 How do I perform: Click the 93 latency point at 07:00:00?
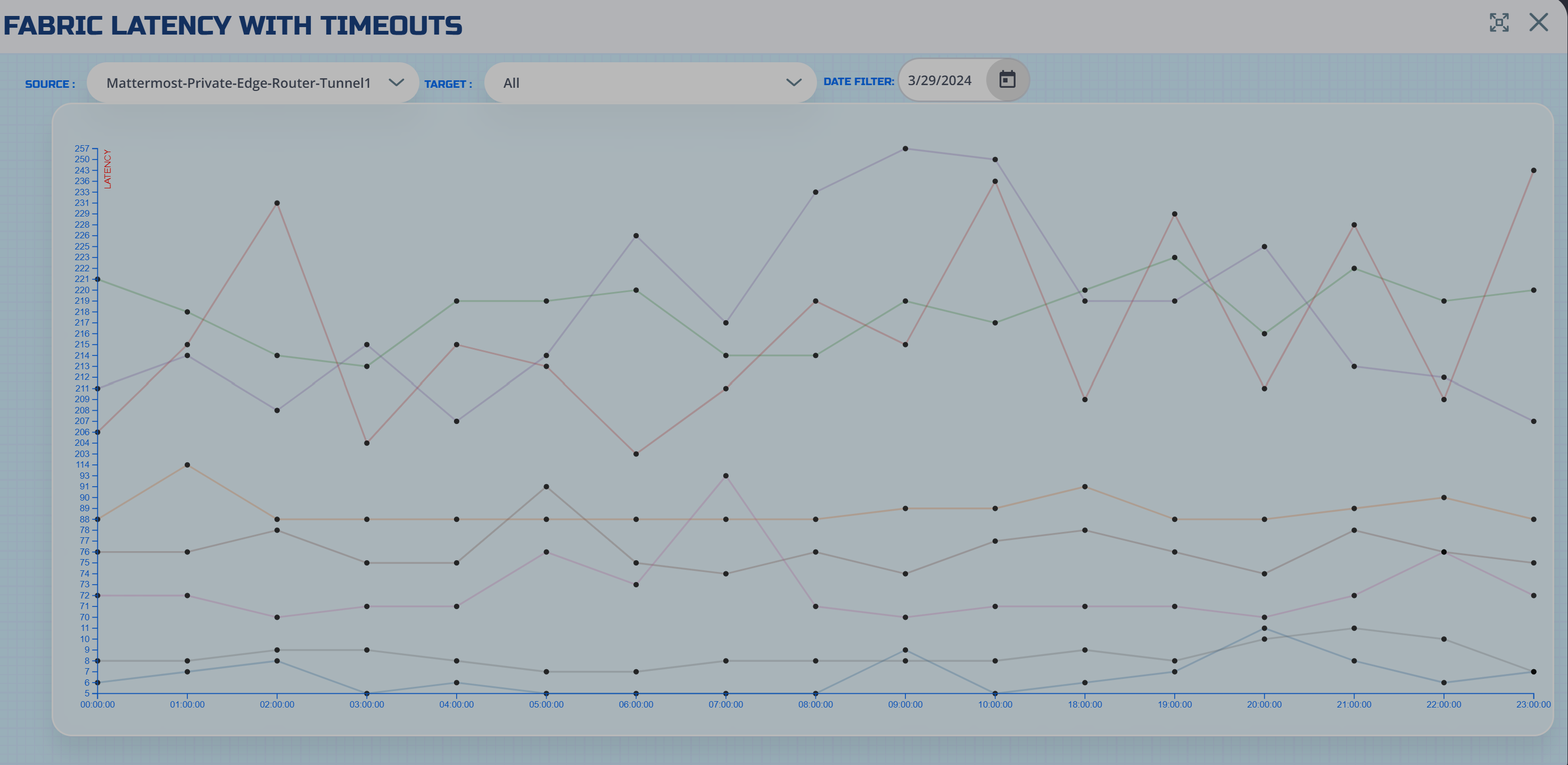pos(725,476)
